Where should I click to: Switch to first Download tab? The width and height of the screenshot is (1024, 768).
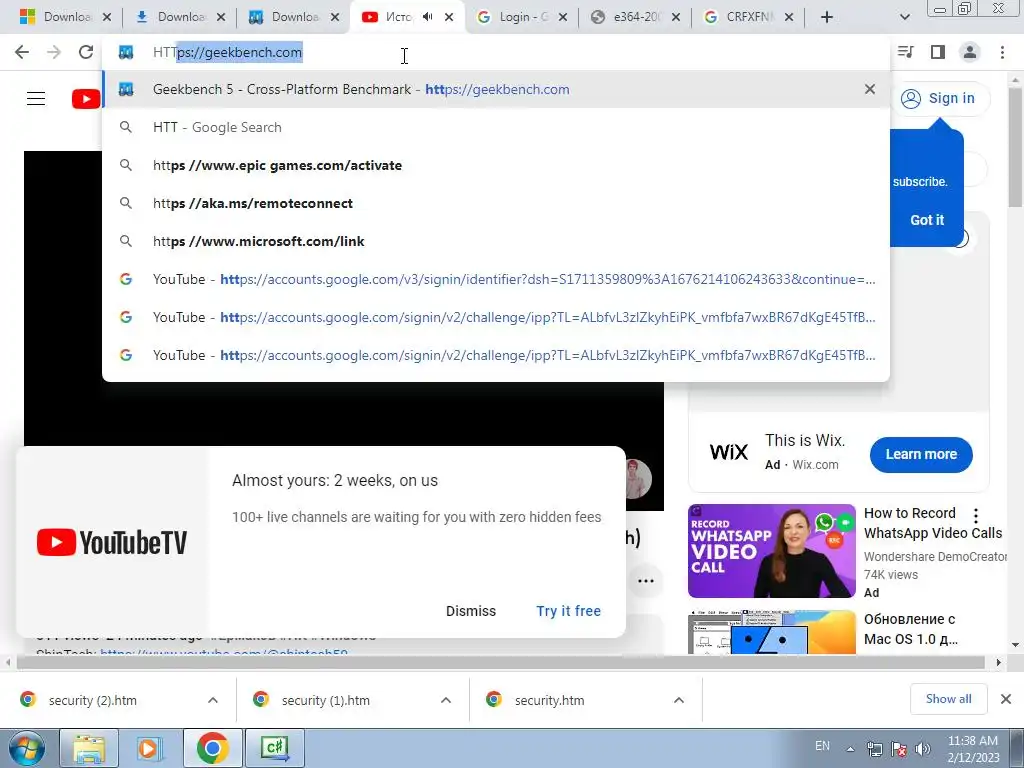pos(65,17)
